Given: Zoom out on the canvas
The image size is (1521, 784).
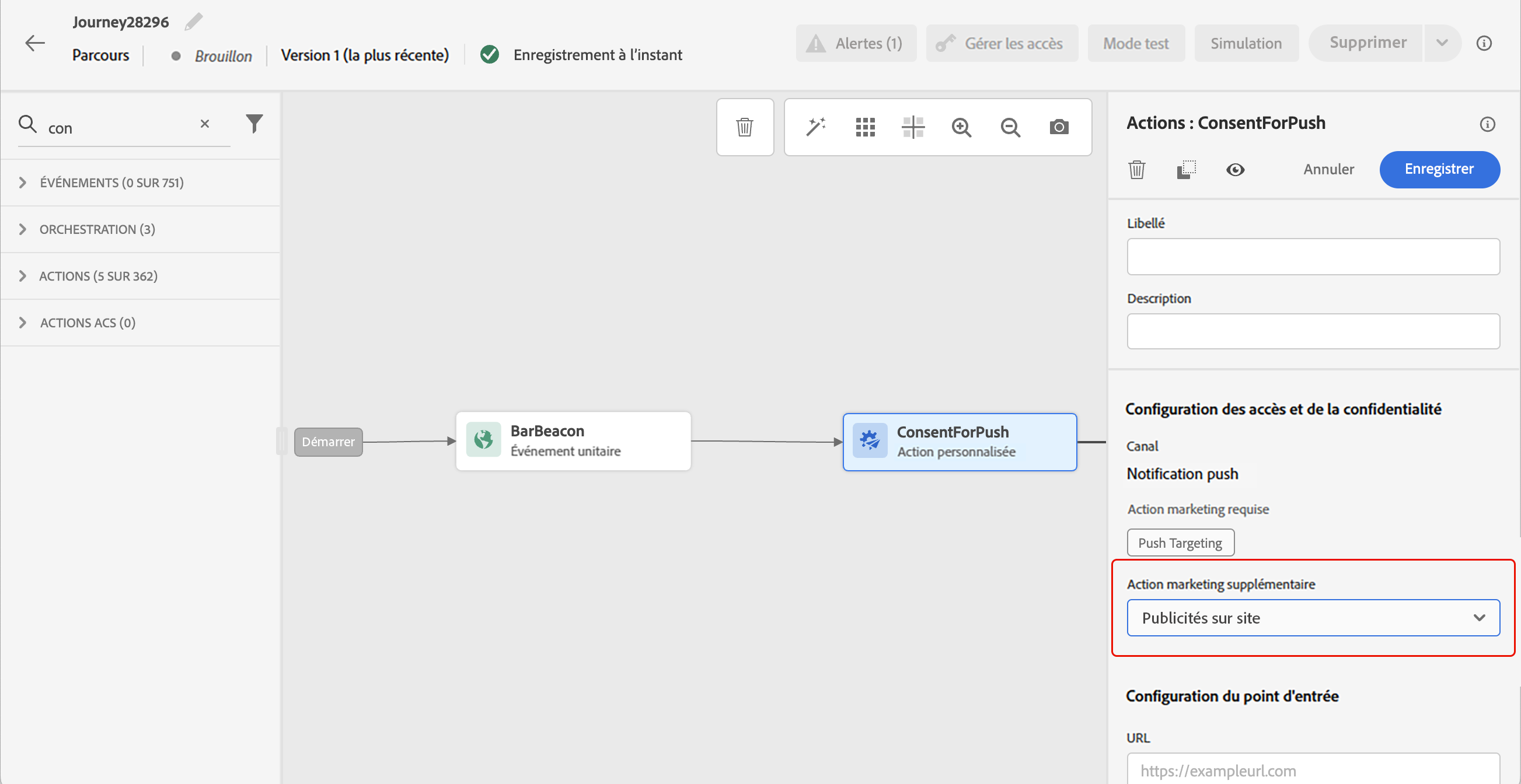Looking at the screenshot, I should [x=1010, y=127].
